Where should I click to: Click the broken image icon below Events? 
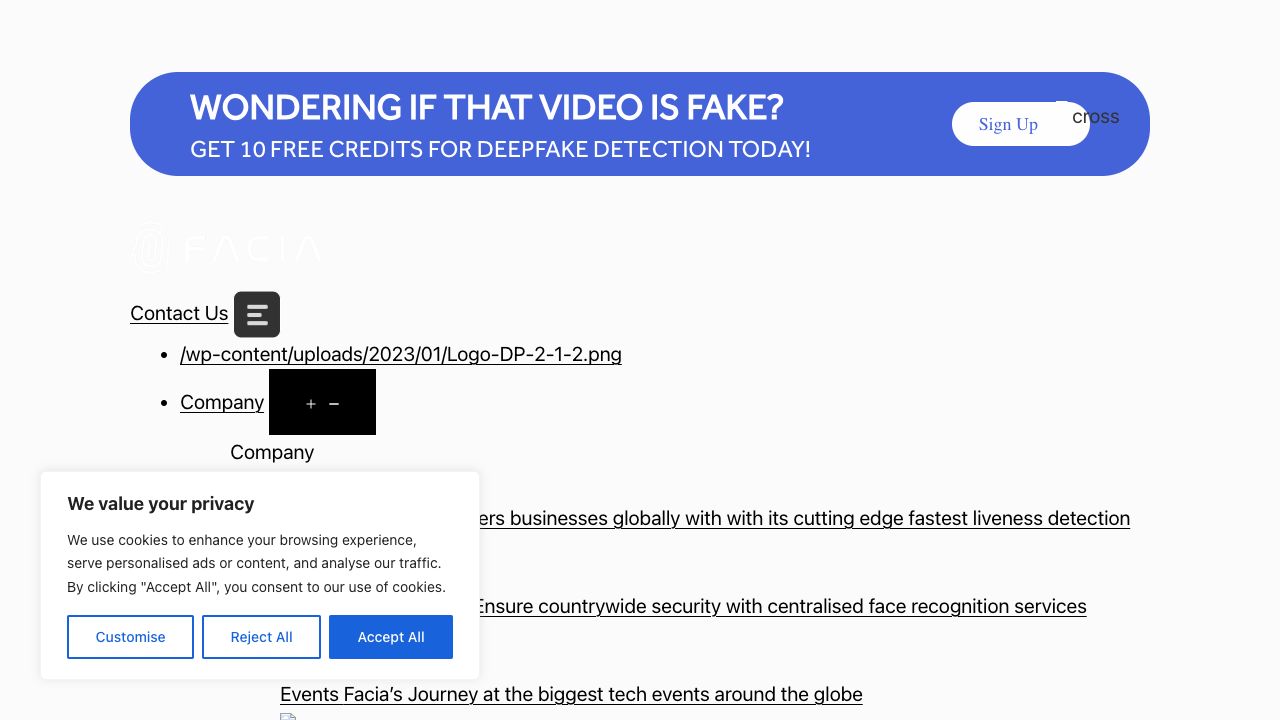pyautogui.click(x=288, y=716)
